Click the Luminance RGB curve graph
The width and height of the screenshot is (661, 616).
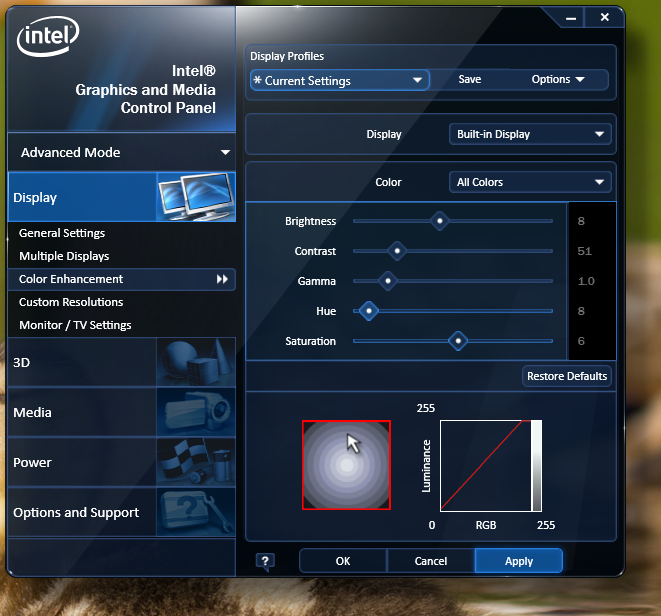[x=491, y=465]
